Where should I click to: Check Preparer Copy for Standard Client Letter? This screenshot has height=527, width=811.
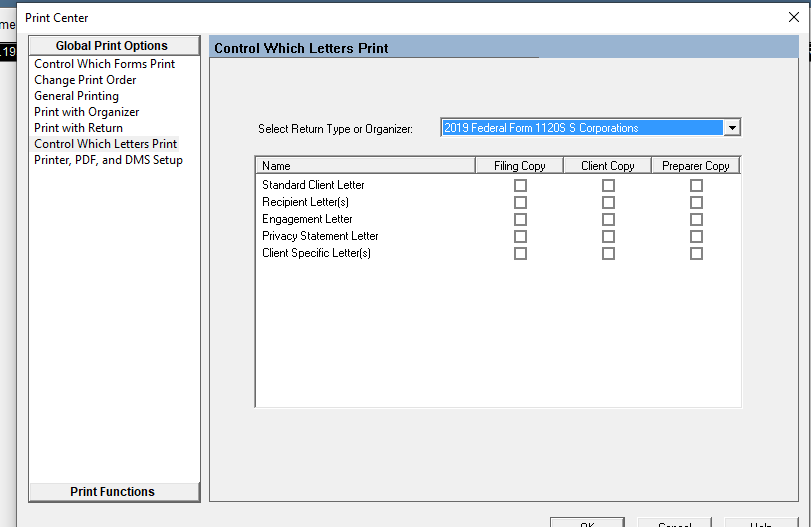click(696, 186)
